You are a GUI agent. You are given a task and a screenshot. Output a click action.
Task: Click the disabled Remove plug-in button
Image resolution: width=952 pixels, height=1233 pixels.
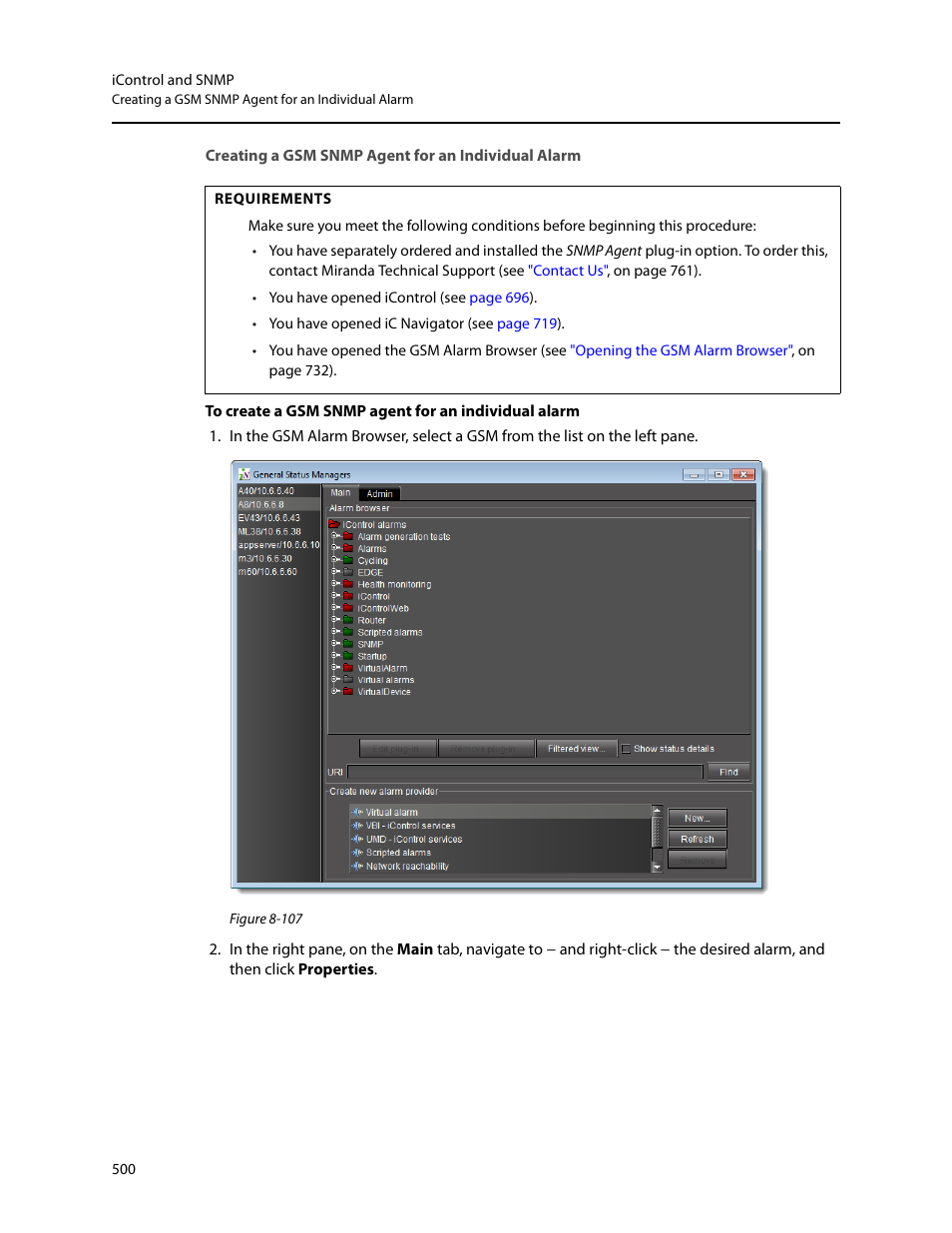pos(486,749)
